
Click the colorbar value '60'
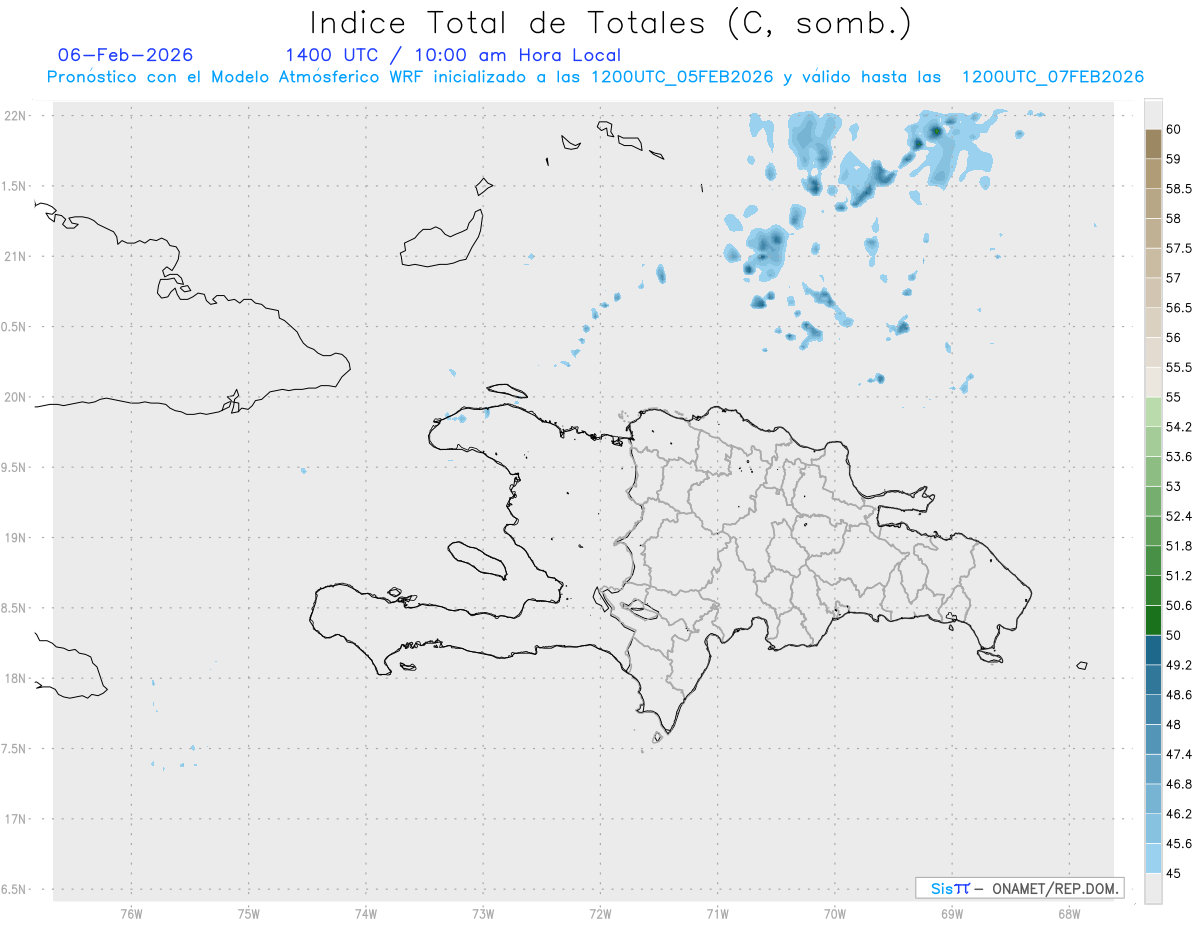tap(1174, 129)
